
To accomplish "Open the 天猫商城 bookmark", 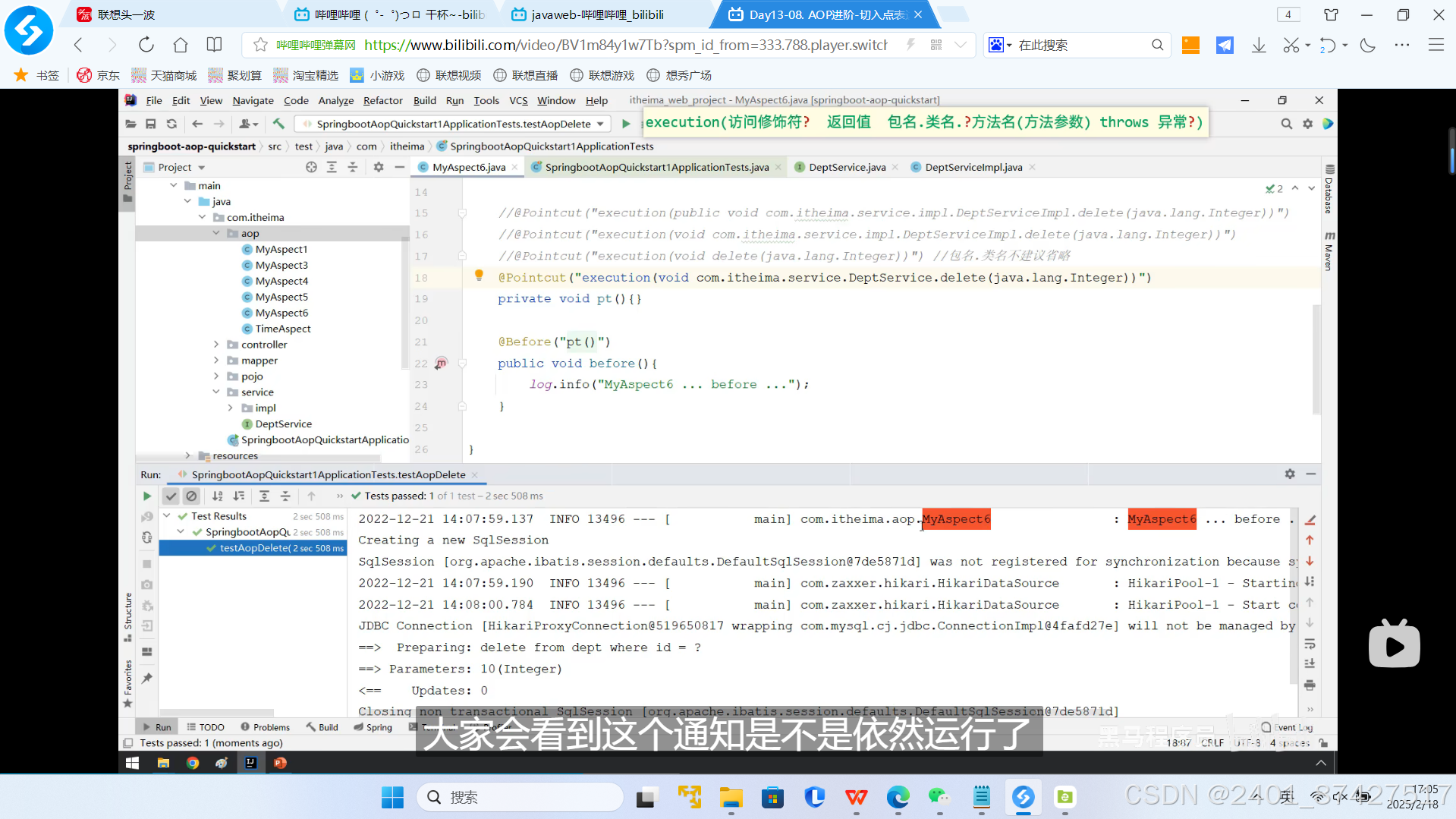I will 164,75.
